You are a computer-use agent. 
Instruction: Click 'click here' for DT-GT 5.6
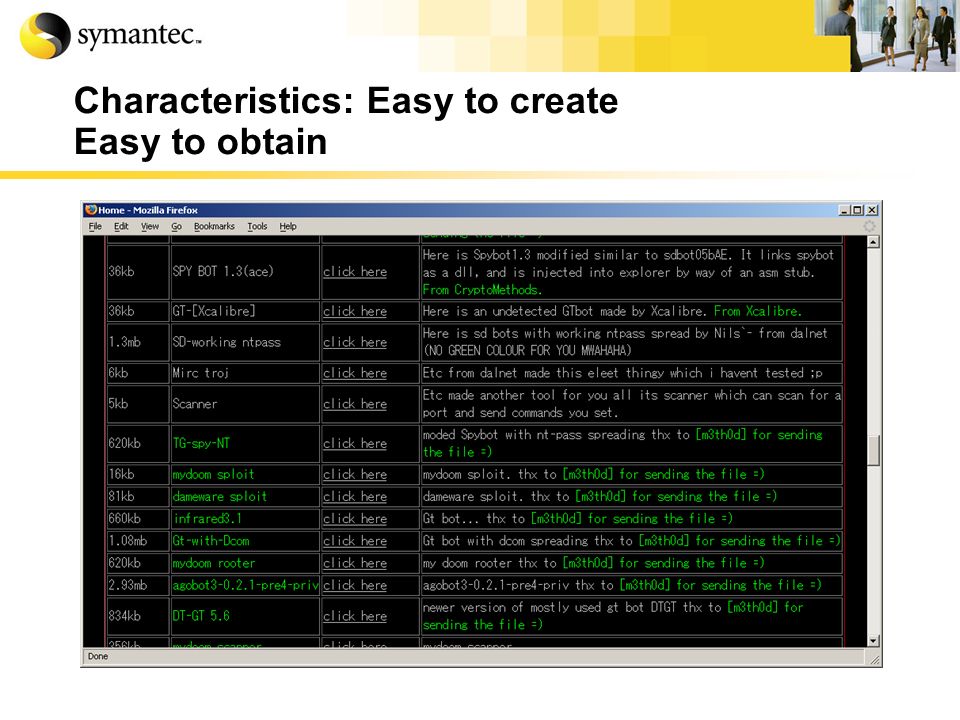(355, 617)
